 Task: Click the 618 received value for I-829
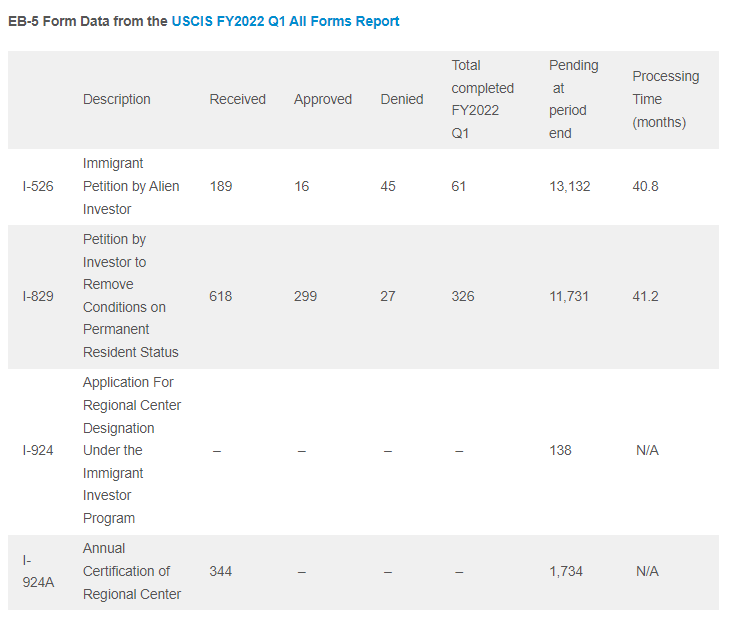pos(221,296)
